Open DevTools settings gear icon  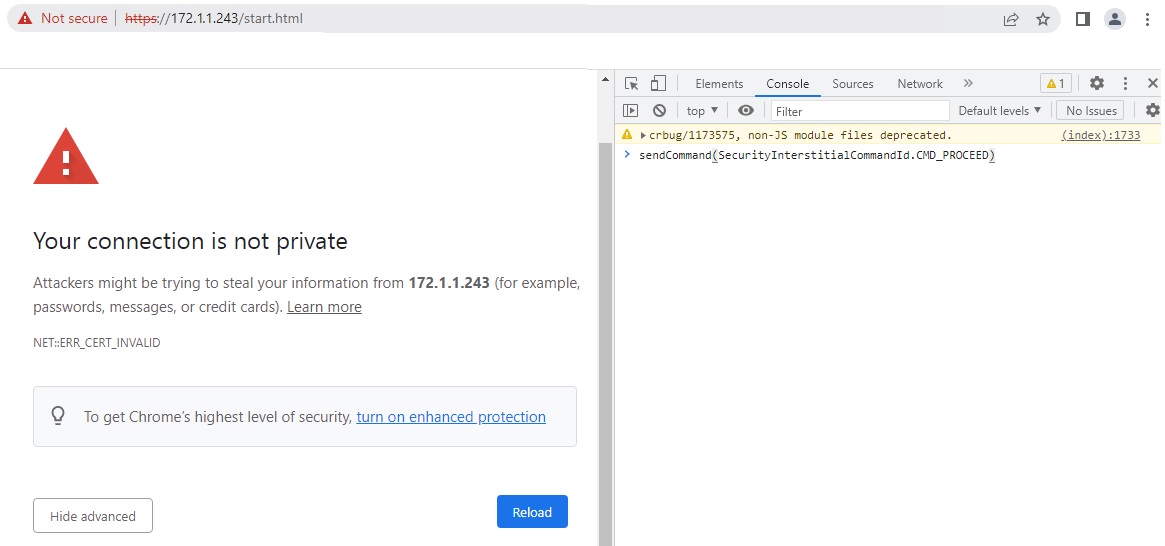pos(1097,84)
